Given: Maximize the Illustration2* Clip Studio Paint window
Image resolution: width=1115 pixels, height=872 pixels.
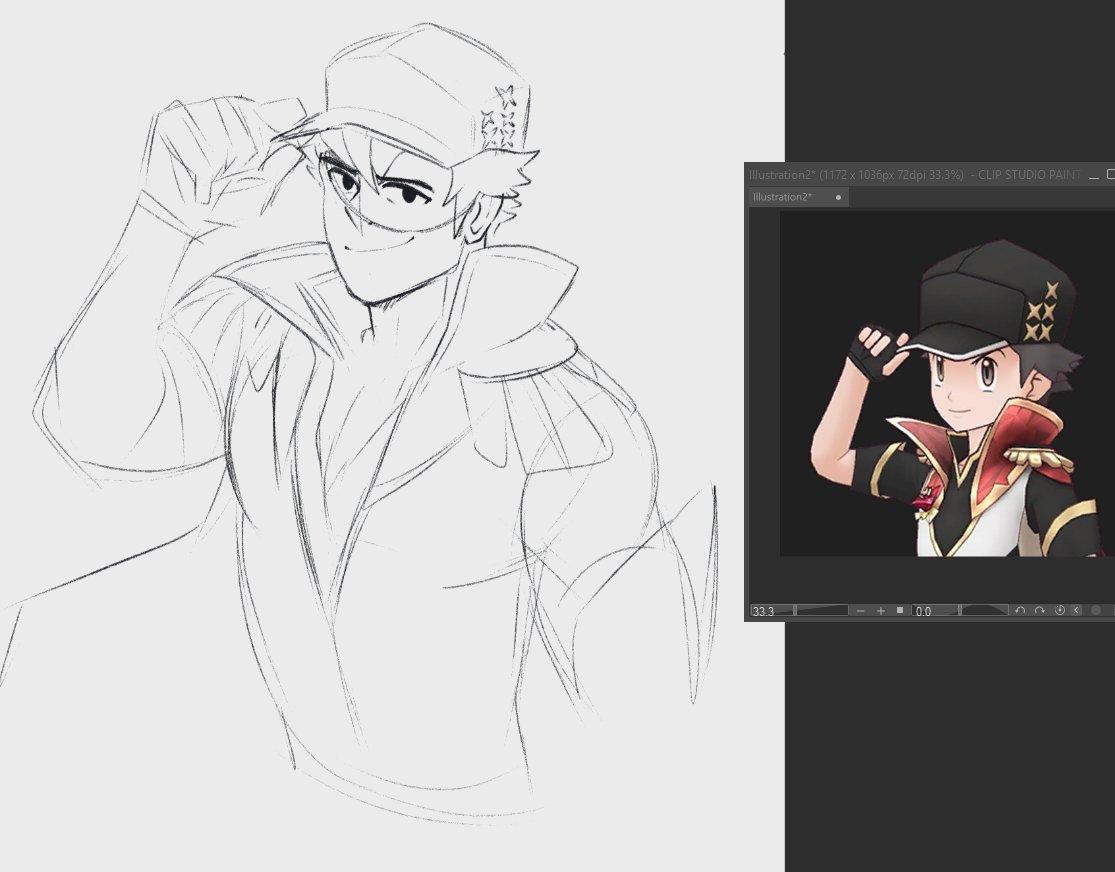Looking at the screenshot, I should (x=1111, y=175).
